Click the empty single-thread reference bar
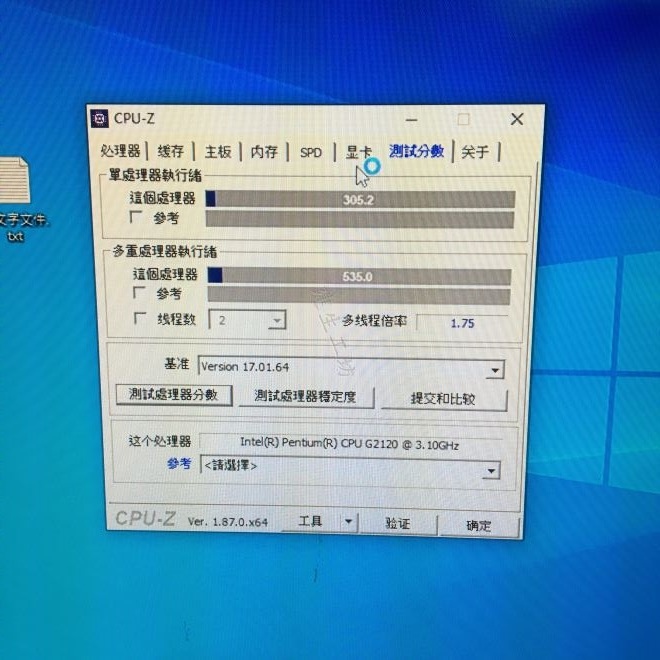The width and height of the screenshot is (660, 660). pos(360,220)
